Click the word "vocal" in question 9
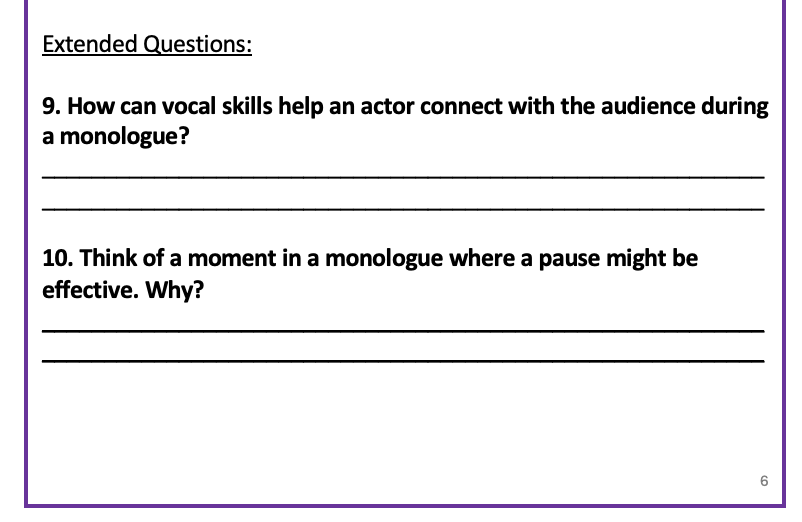802x522 pixels. coord(189,106)
